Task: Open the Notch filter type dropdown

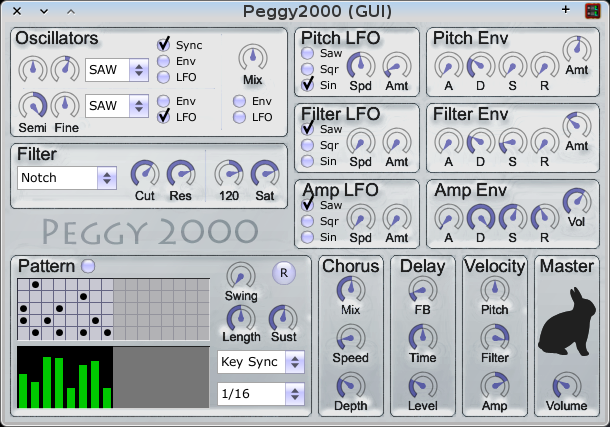Action: (67, 178)
